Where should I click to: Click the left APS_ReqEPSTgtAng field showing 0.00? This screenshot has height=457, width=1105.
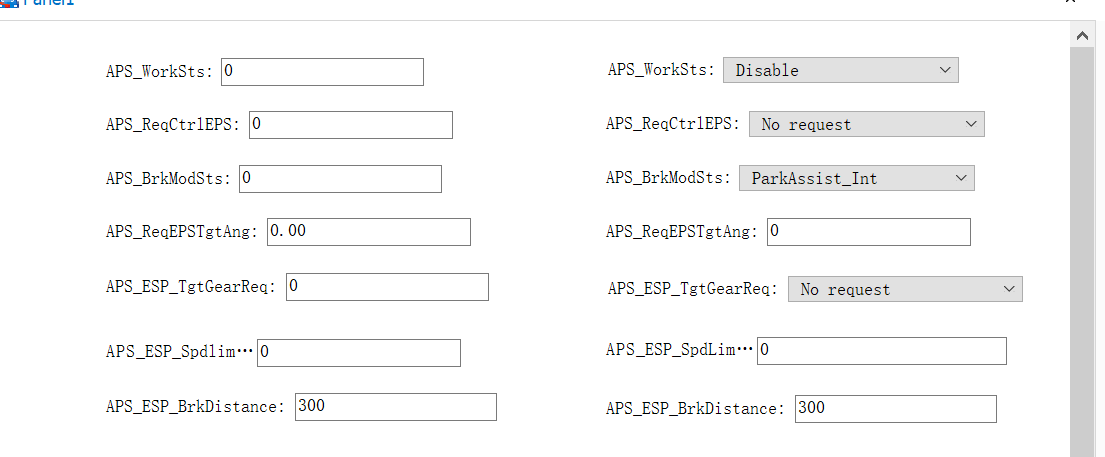(x=367, y=232)
